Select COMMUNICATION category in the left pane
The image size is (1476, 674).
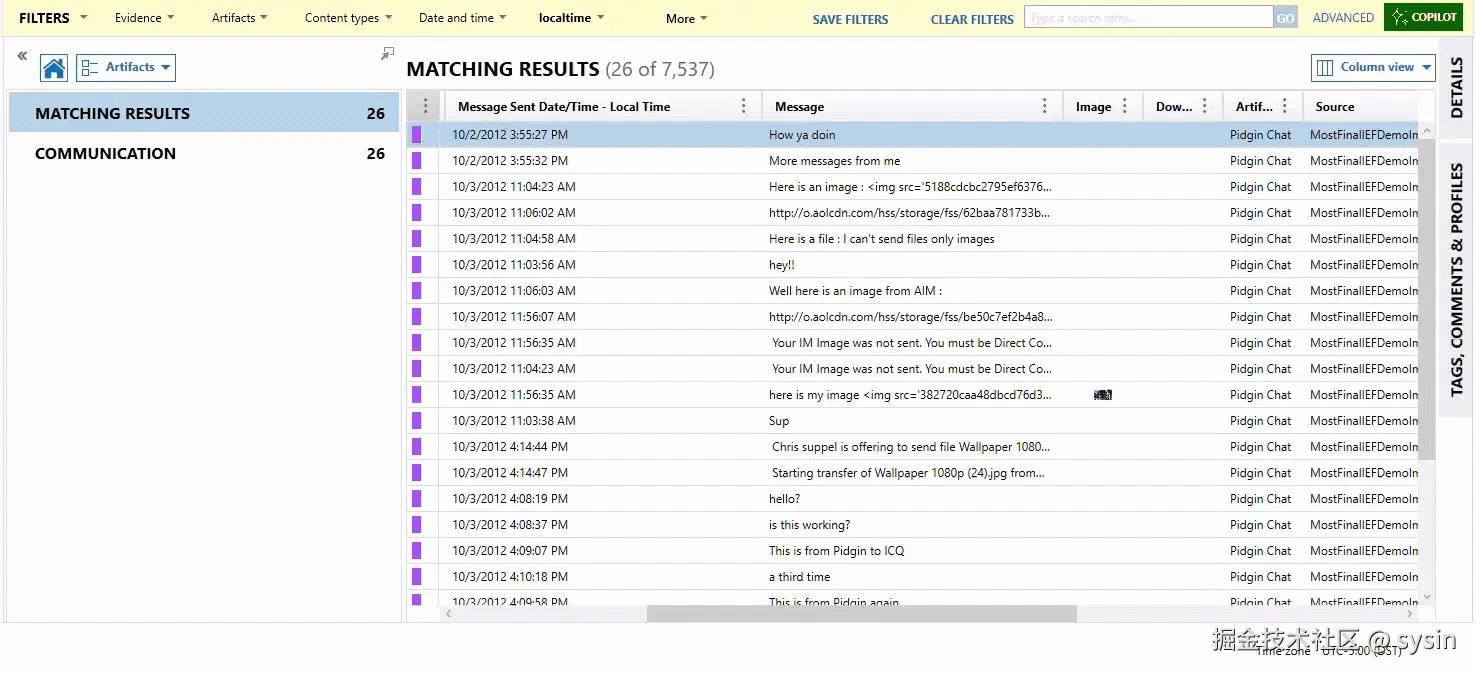(204, 153)
